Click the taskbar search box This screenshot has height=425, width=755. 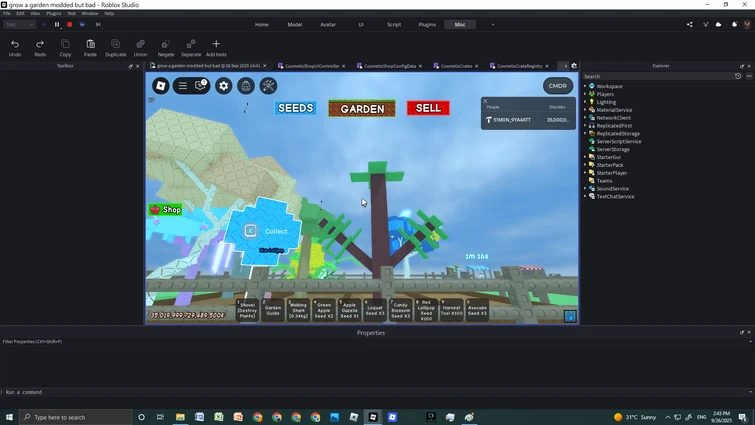pos(76,417)
